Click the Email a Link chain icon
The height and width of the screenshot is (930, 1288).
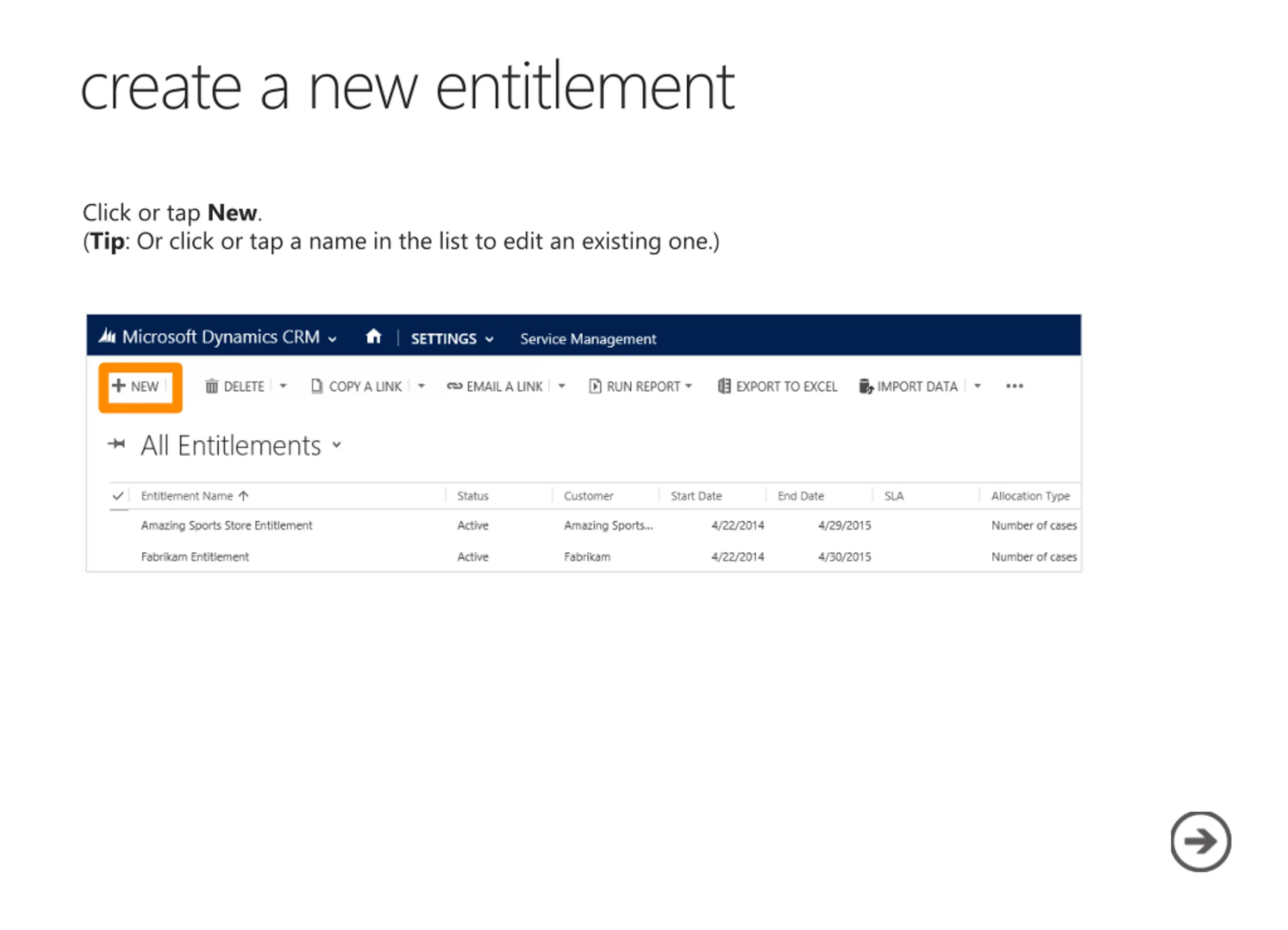[x=454, y=386]
